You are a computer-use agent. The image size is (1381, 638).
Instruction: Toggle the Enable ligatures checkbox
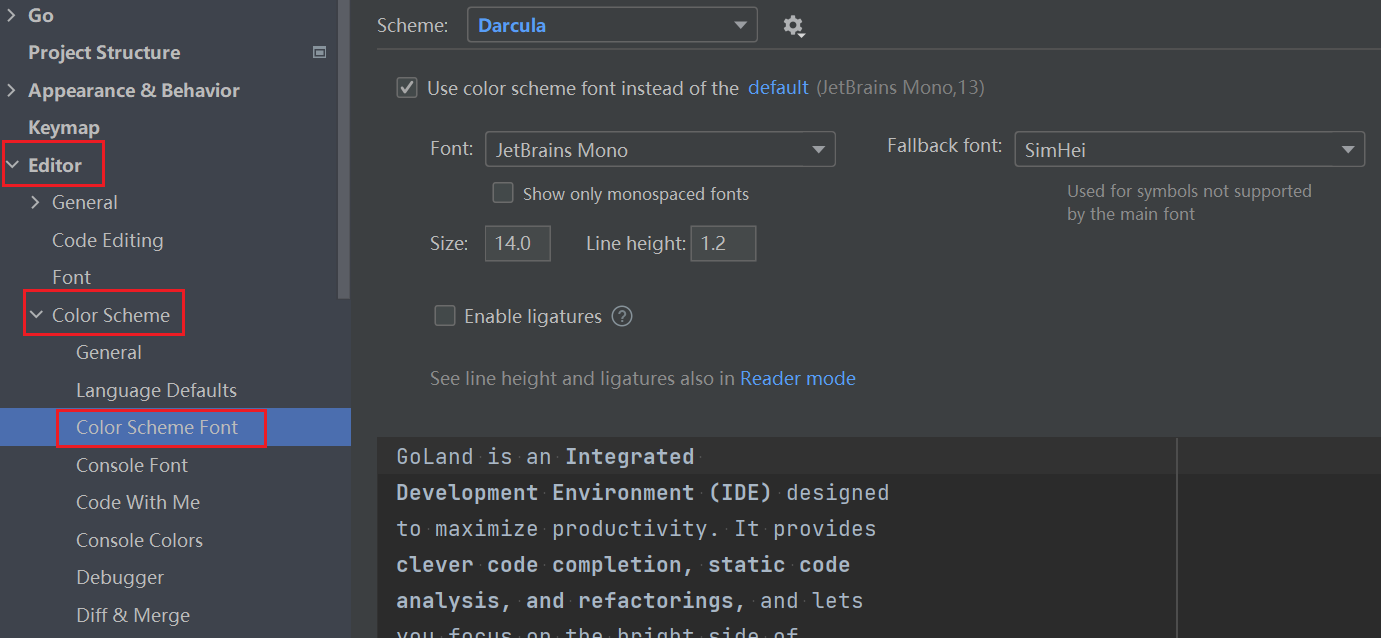pyautogui.click(x=445, y=315)
